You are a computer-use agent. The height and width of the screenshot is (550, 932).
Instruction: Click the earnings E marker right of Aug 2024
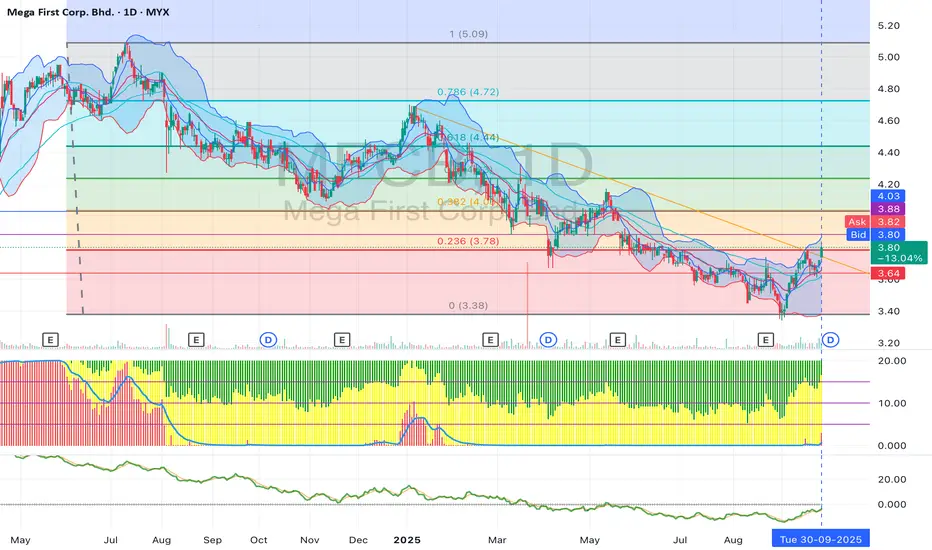(196, 340)
